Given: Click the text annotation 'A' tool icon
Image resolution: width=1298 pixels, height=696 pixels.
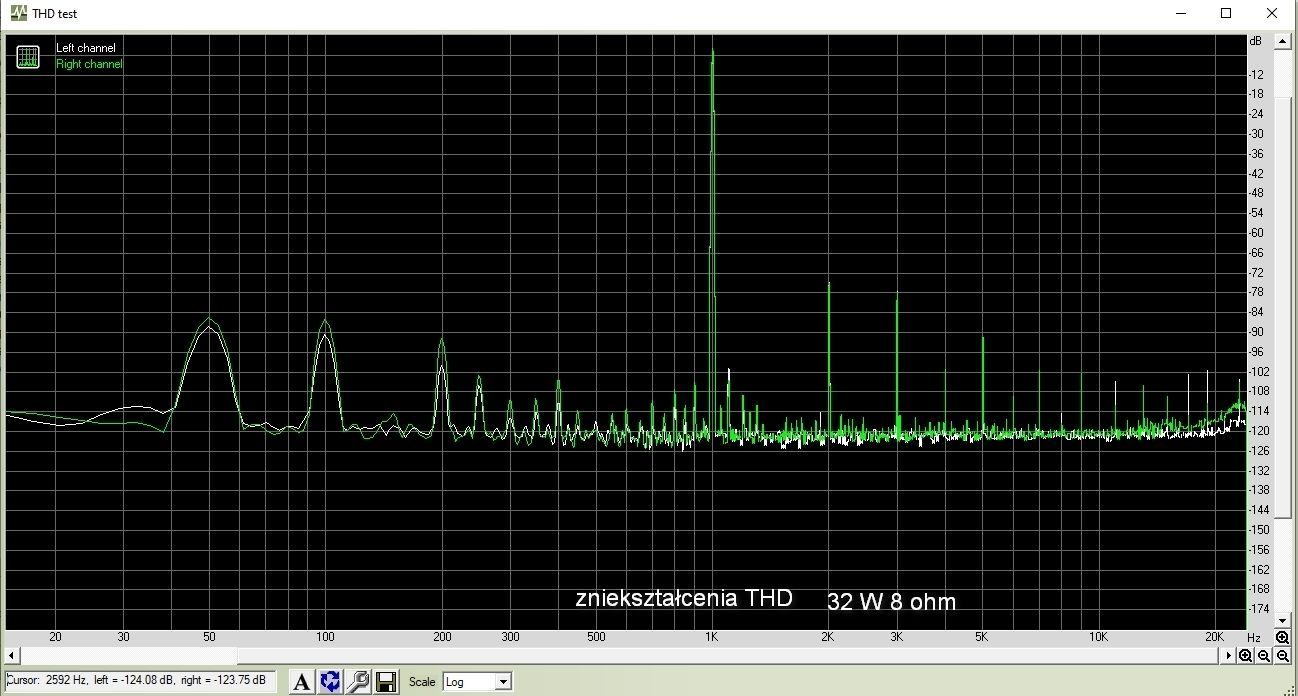Looking at the screenshot, I should pos(301,682).
